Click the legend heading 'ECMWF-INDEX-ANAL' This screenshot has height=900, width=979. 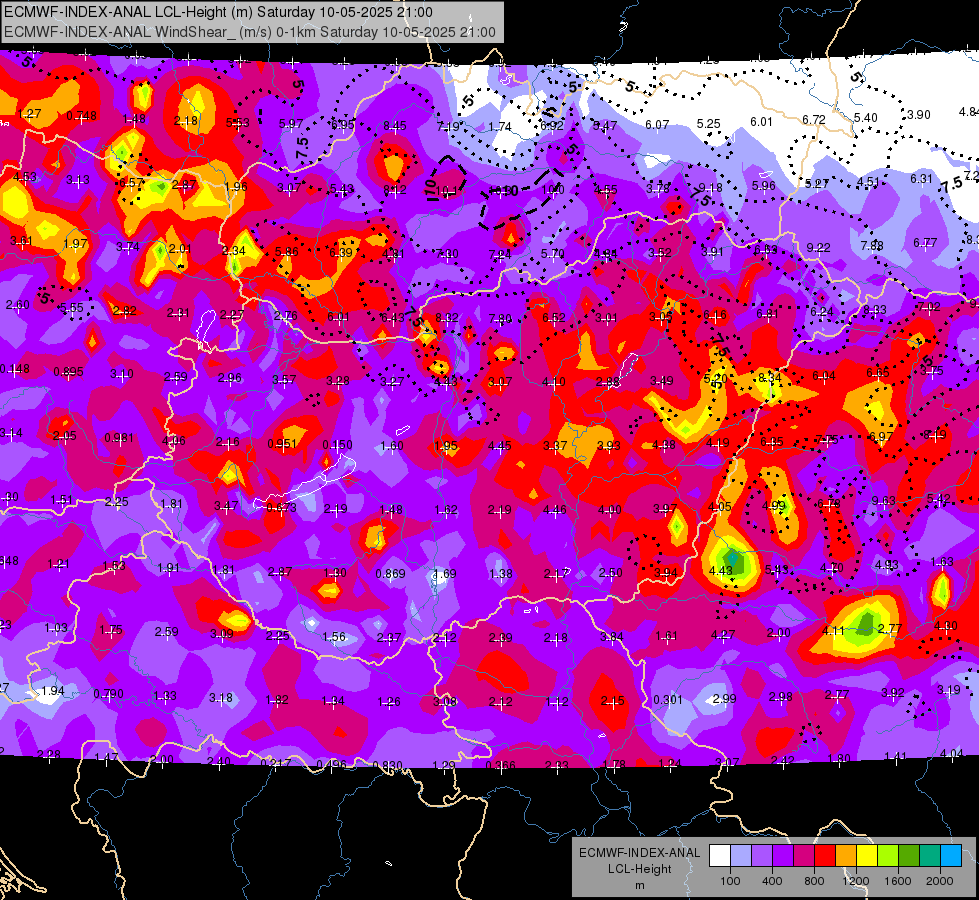coord(639,853)
